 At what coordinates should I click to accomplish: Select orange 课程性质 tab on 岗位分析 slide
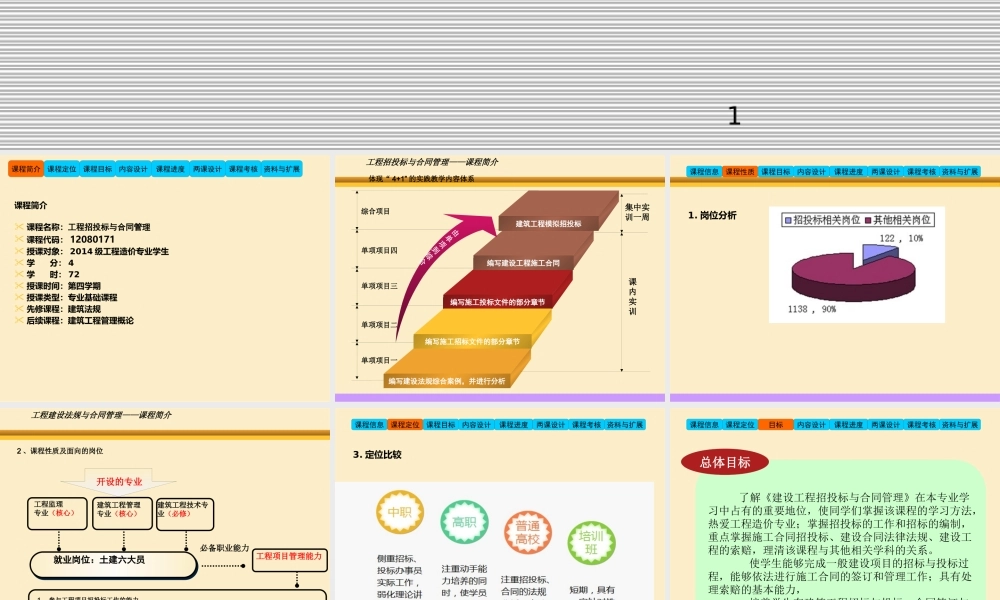tap(740, 172)
